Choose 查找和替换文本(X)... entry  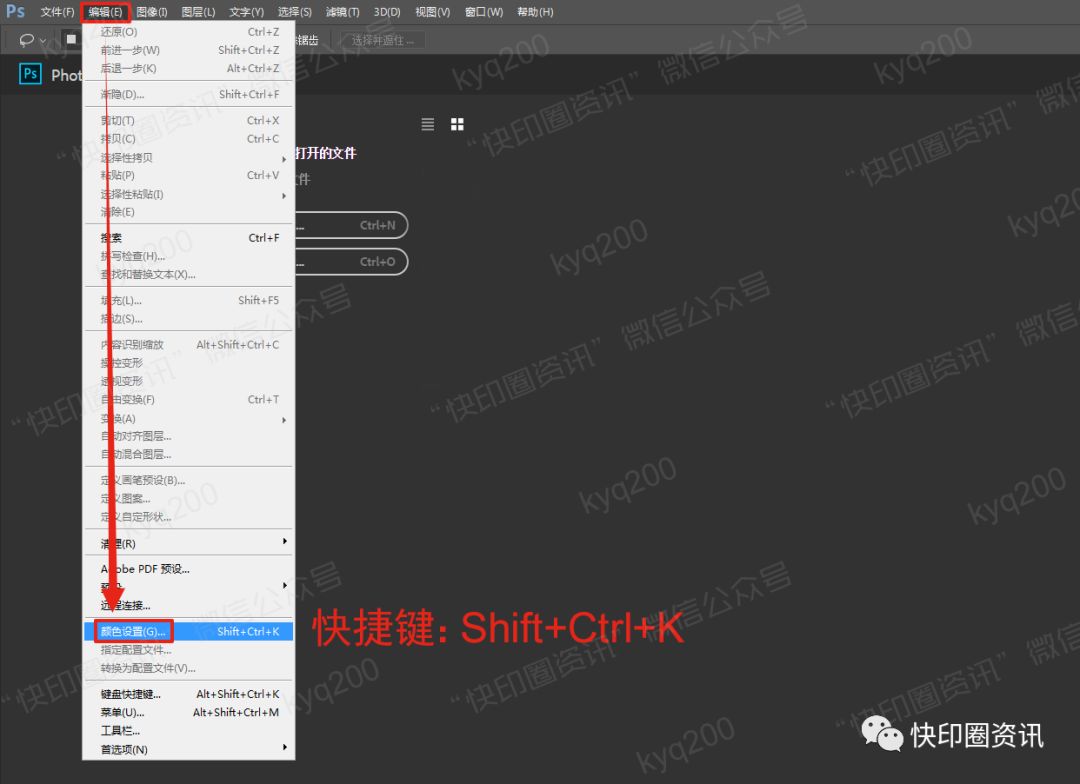pos(189,274)
